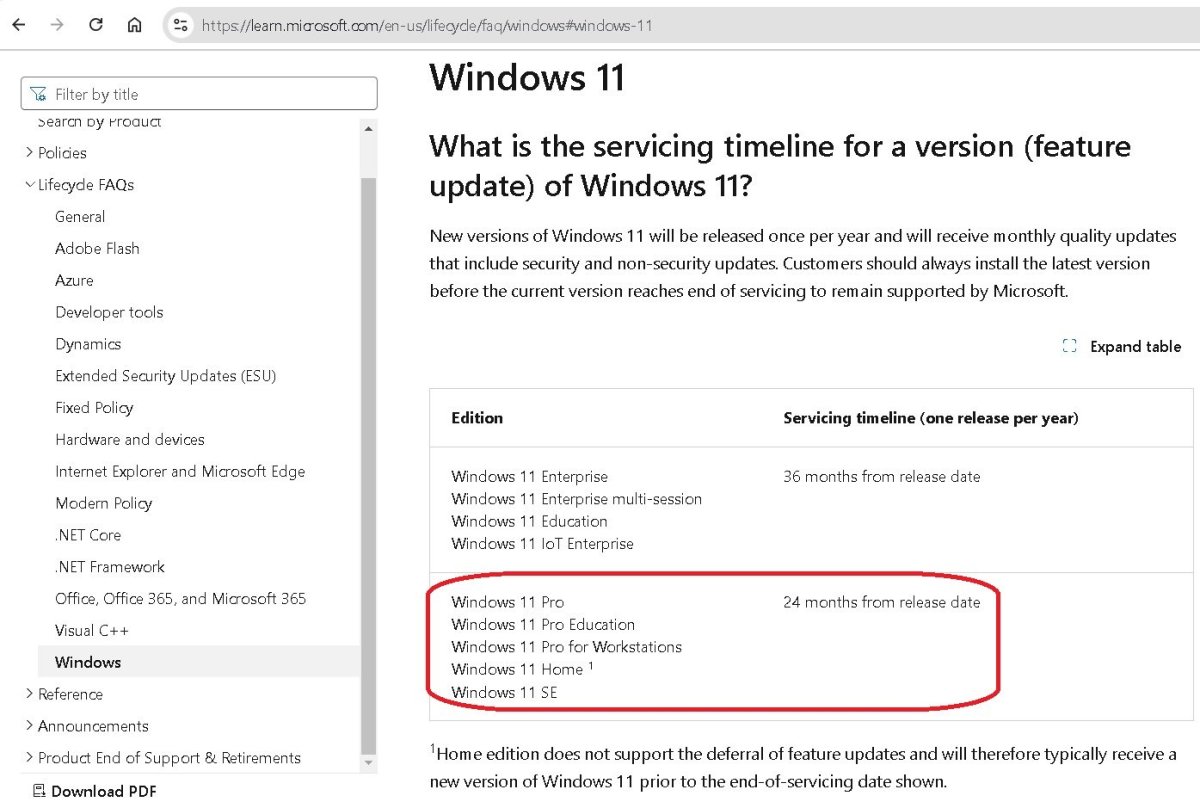Expand the Reference section

(29, 694)
